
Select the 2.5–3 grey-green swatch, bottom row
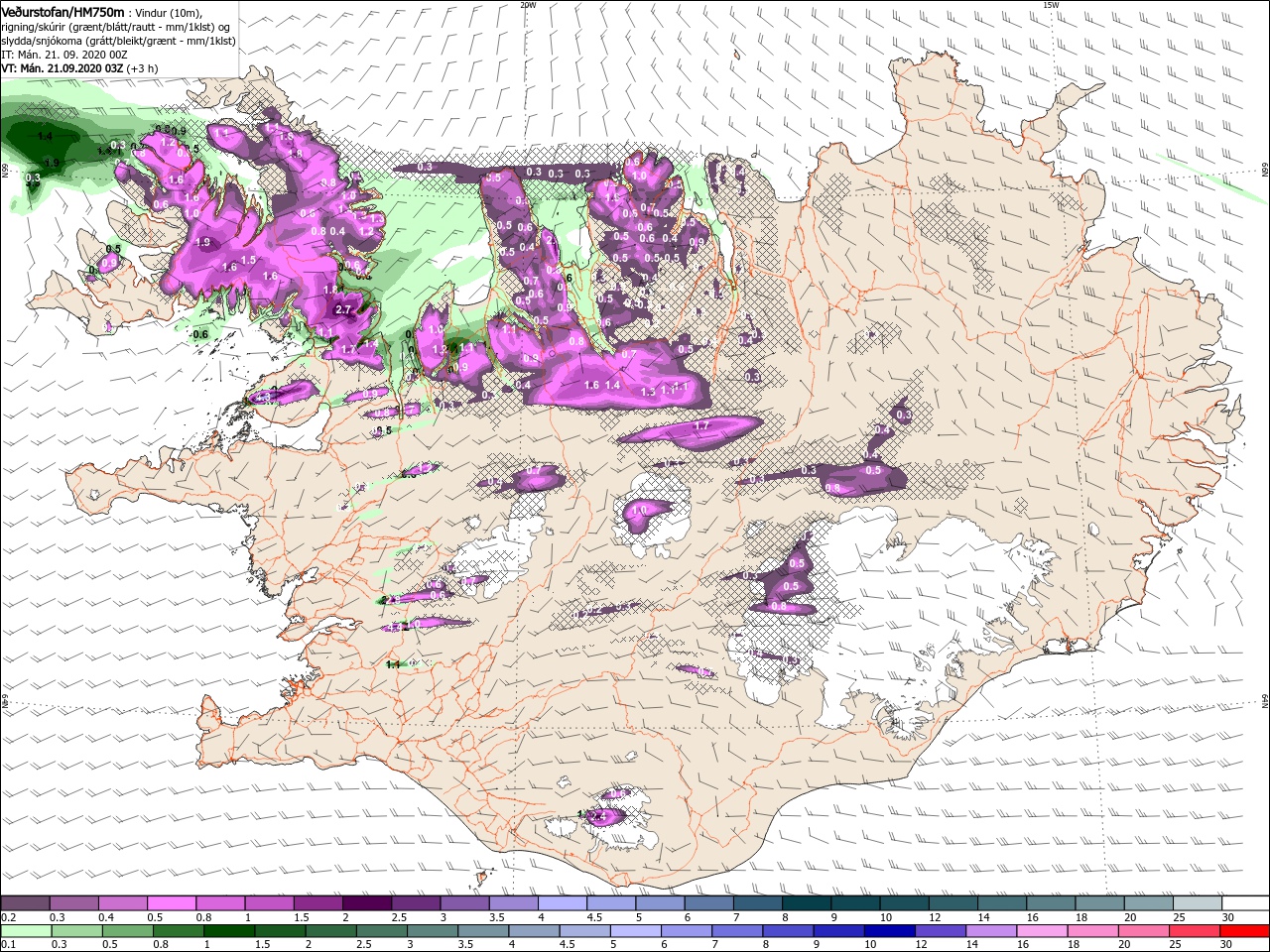tap(380, 931)
